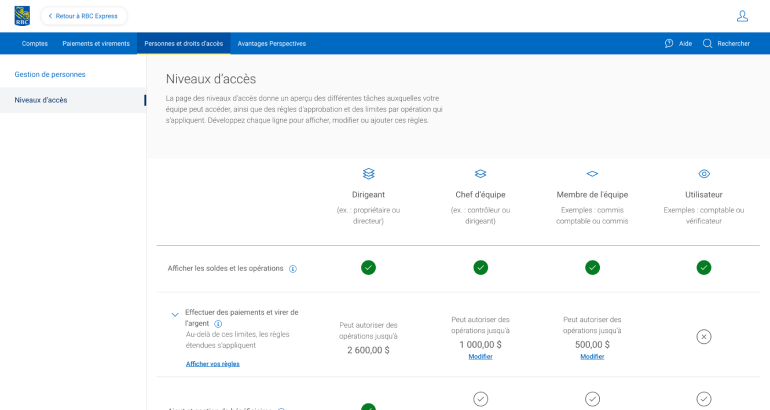Select Gestion de personnes in sidebar
Viewport: 770px width, 410px height.
point(50,75)
